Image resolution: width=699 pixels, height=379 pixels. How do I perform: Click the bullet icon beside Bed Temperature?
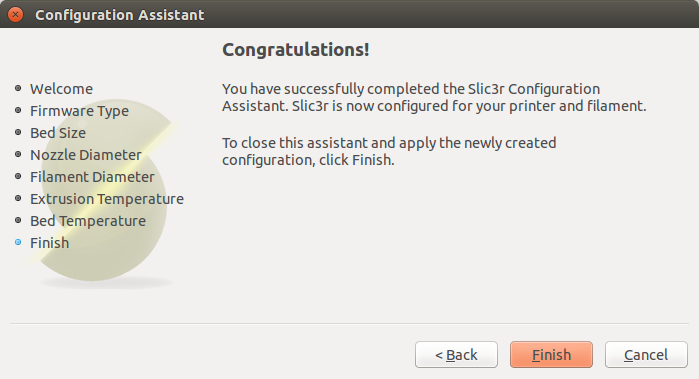pyautogui.click(x=18, y=220)
